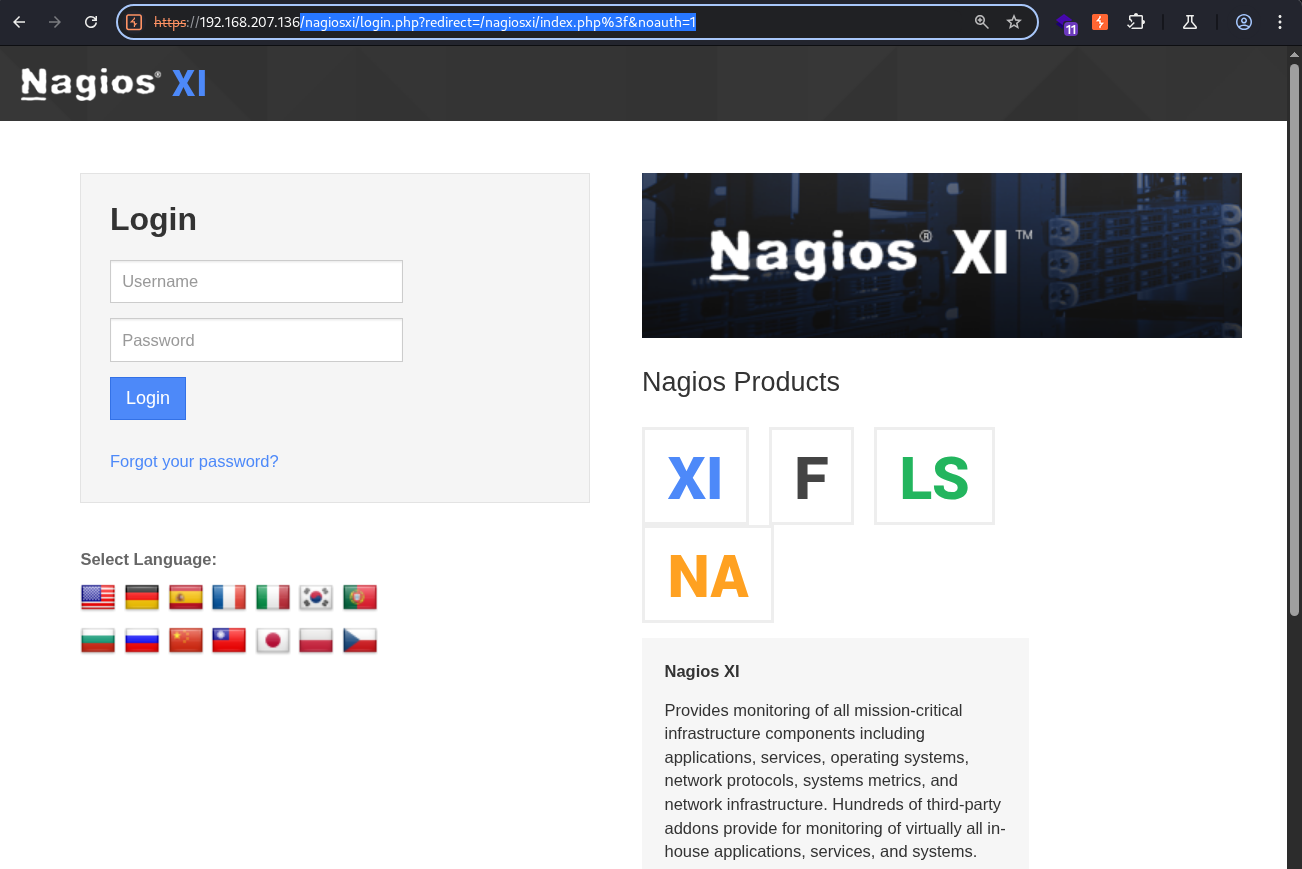1302x869 pixels.
Task: Open the Nagios XI product tile
Action: click(695, 476)
